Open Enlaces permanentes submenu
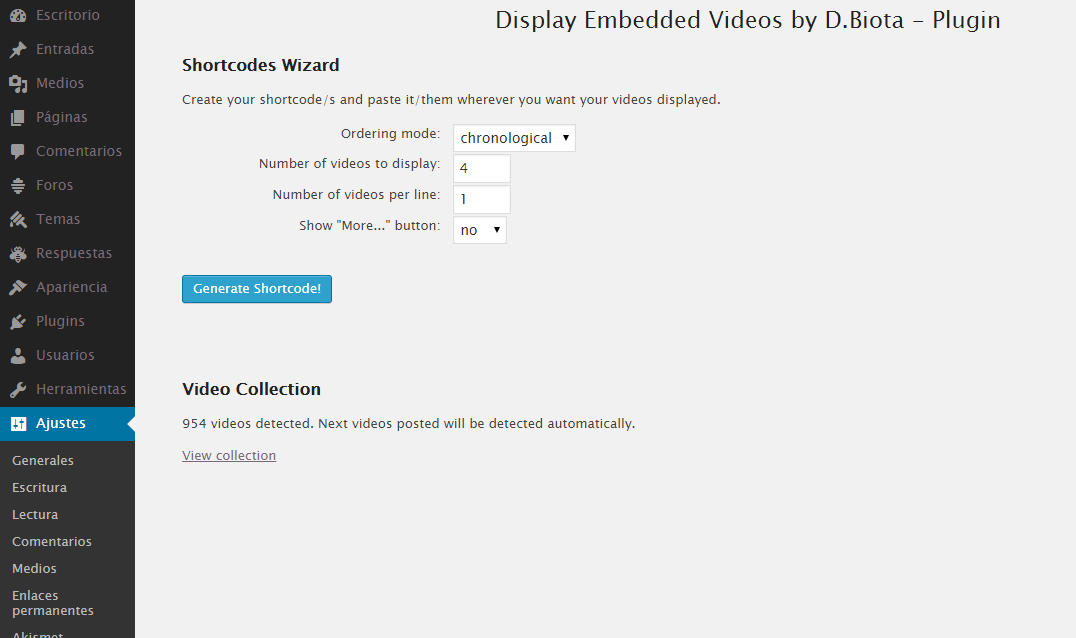This screenshot has width=1076, height=638. (x=53, y=603)
